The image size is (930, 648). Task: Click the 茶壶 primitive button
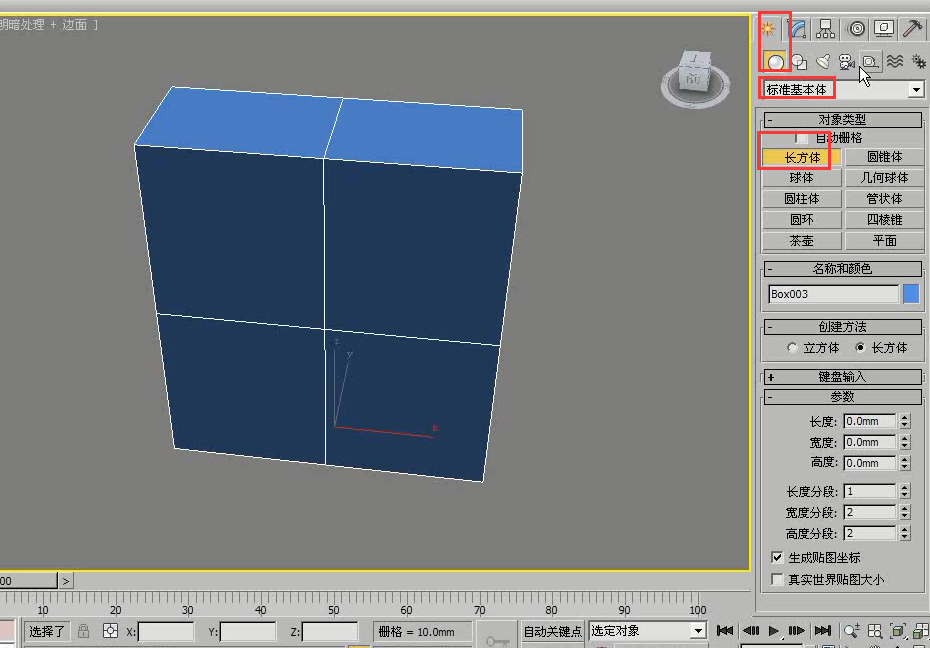point(800,240)
